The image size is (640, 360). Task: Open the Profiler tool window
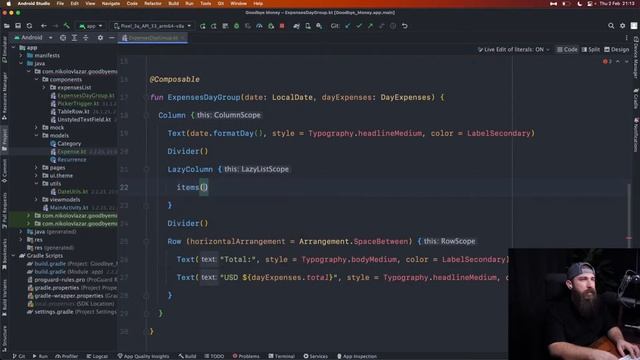[x=67, y=356]
